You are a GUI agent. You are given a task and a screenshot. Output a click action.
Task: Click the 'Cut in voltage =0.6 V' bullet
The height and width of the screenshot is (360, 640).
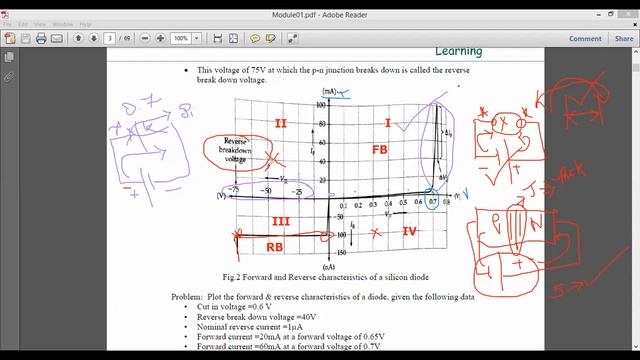pyautogui.click(x=234, y=307)
